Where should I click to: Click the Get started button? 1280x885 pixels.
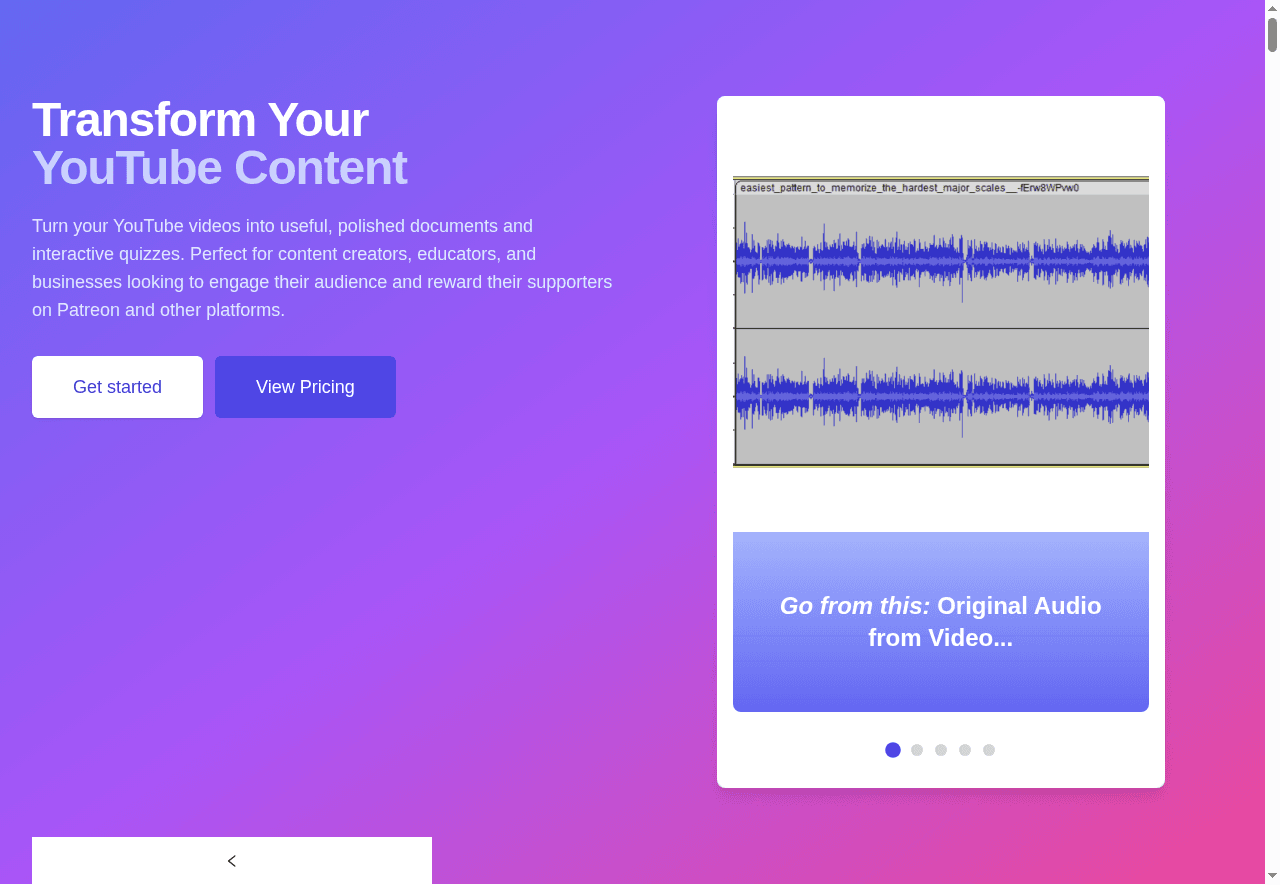(x=117, y=387)
